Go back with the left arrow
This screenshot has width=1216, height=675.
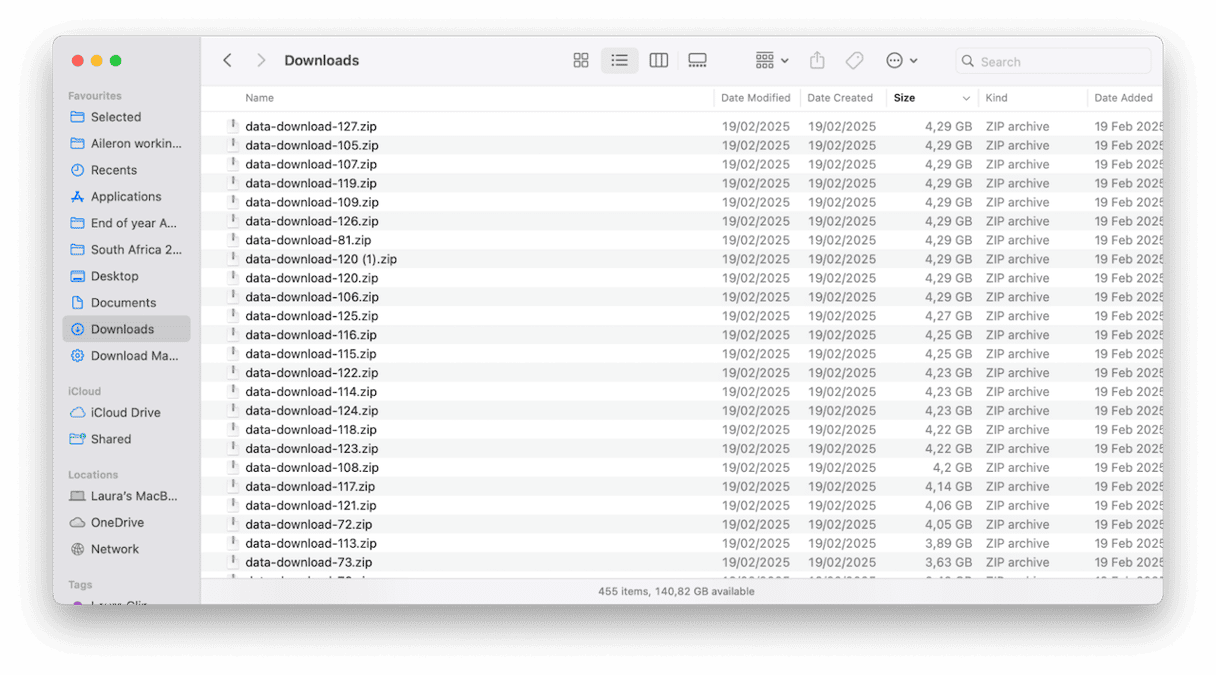[x=227, y=61]
